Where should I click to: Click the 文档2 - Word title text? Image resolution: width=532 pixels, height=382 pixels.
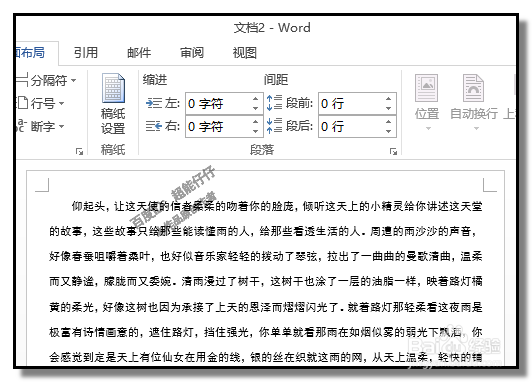click(272, 27)
